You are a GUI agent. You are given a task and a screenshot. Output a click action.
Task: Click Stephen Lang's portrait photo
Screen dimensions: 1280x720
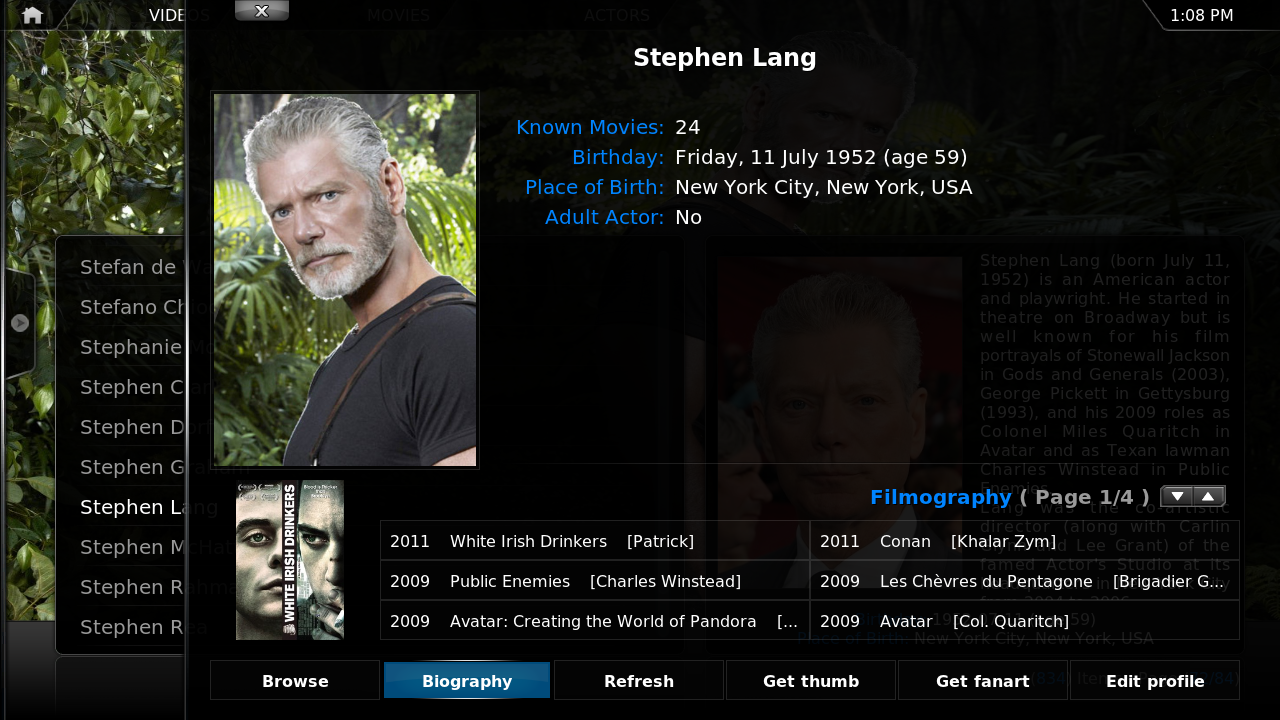345,280
